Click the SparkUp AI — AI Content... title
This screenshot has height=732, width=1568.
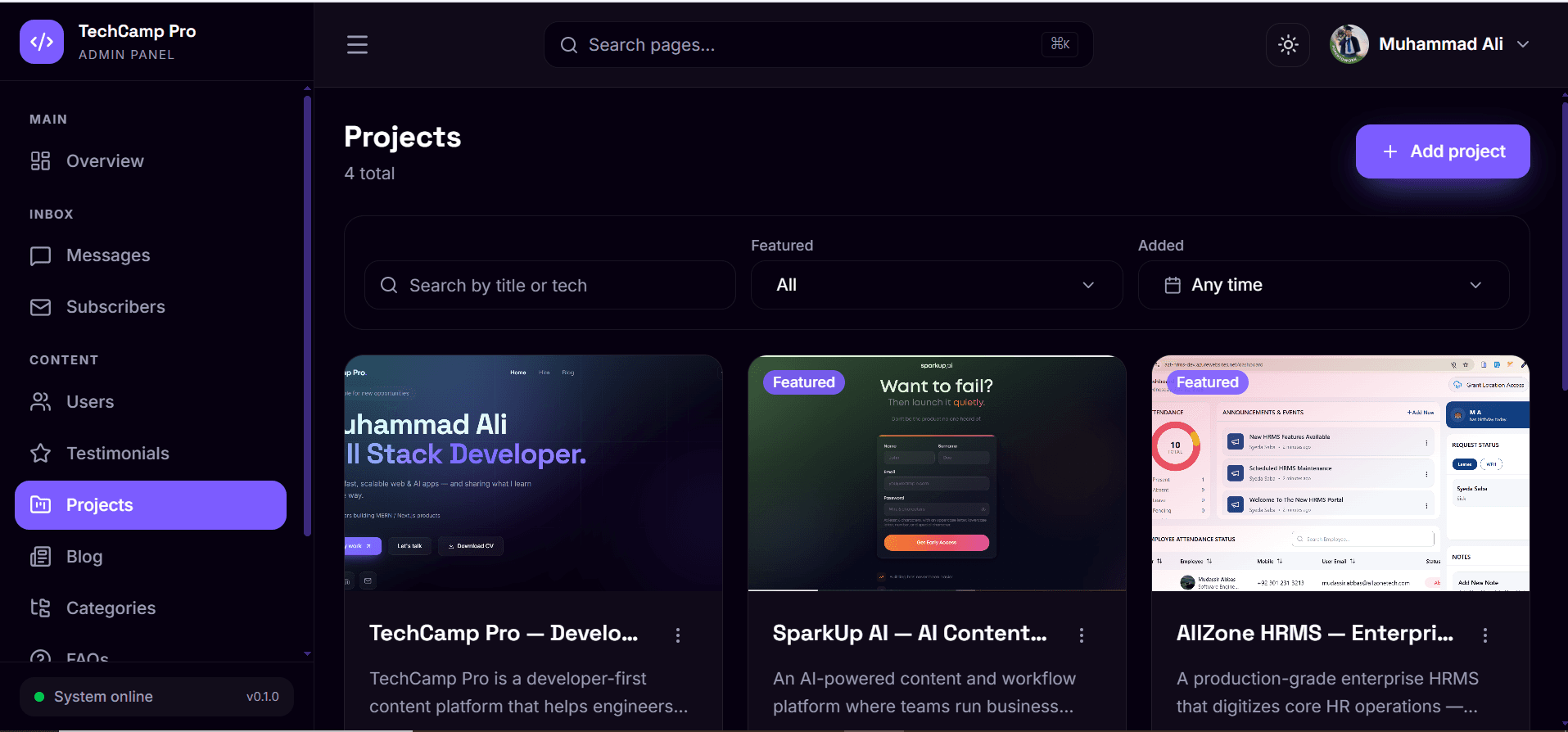910,633
